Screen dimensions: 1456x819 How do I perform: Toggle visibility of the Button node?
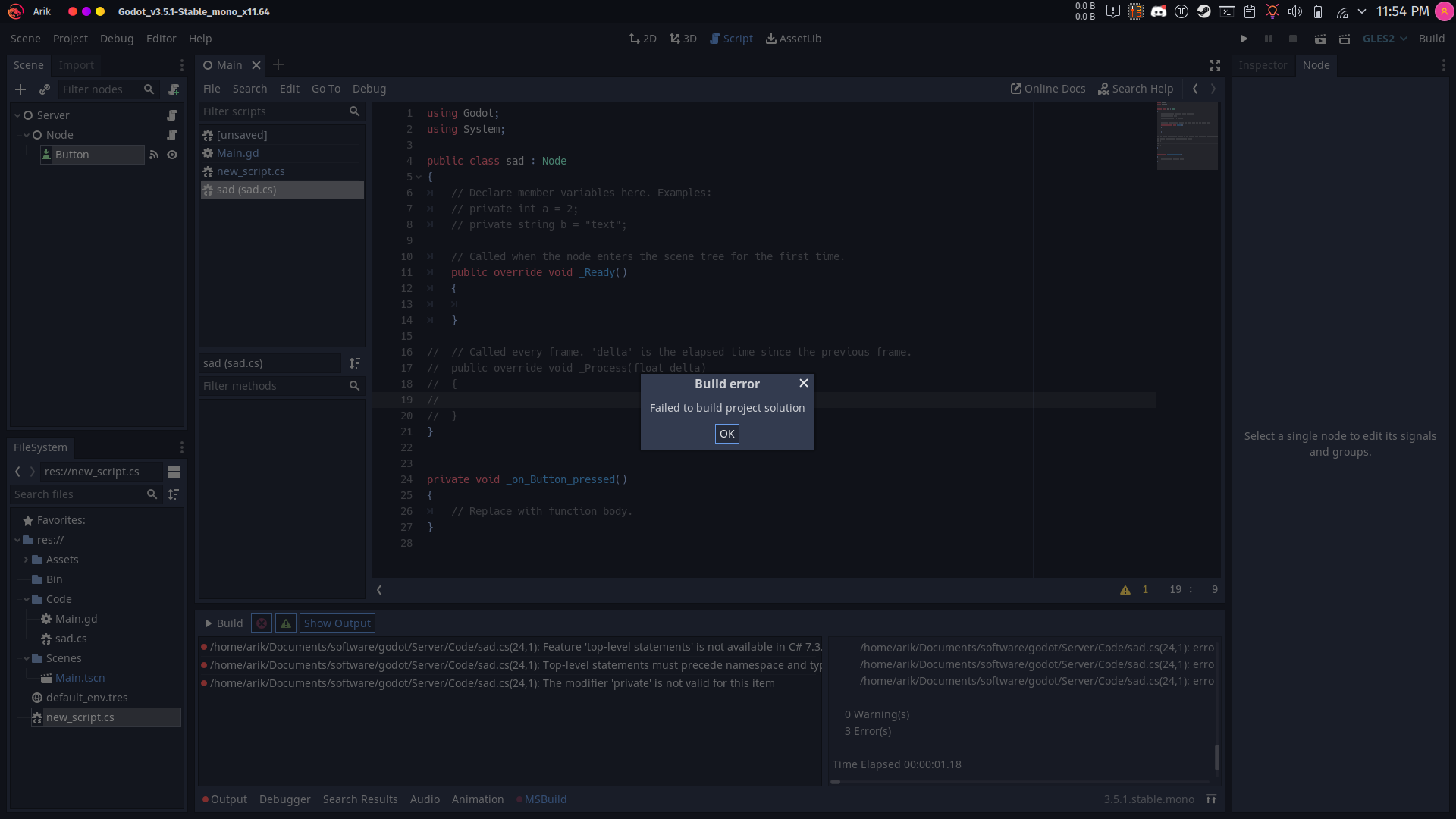171,155
